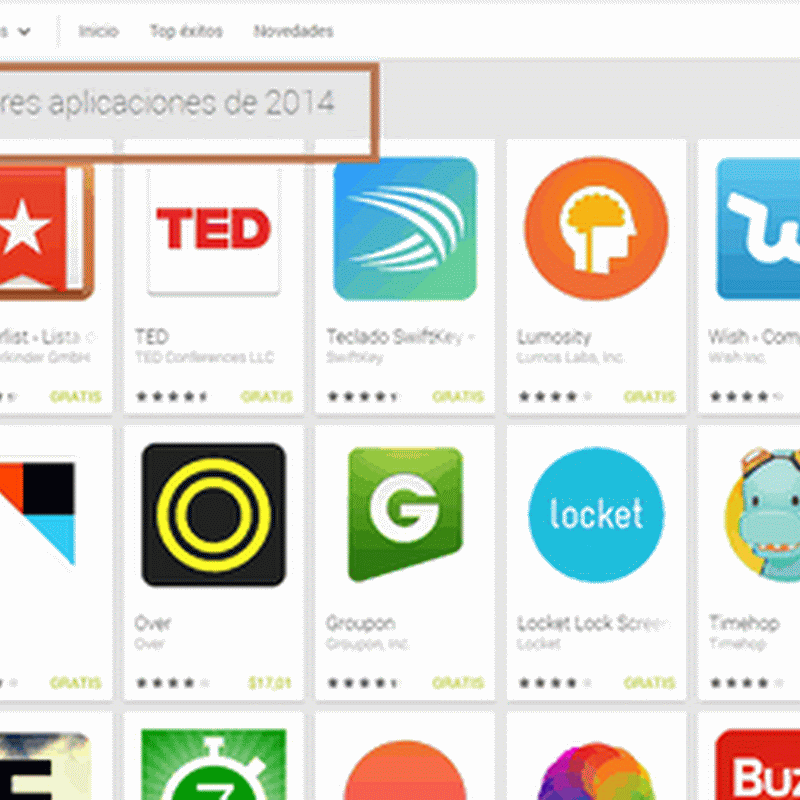Open the Timehop dinosaur icon
This screenshot has height=800, width=800.
[762, 514]
